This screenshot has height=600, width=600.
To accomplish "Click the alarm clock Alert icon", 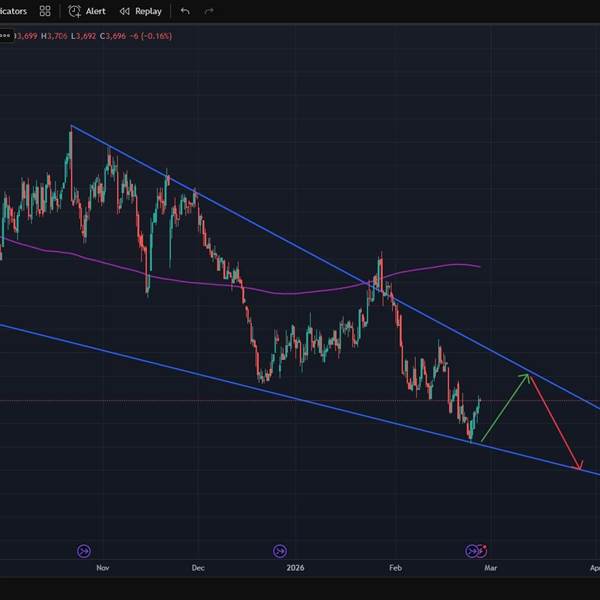I will coord(75,11).
